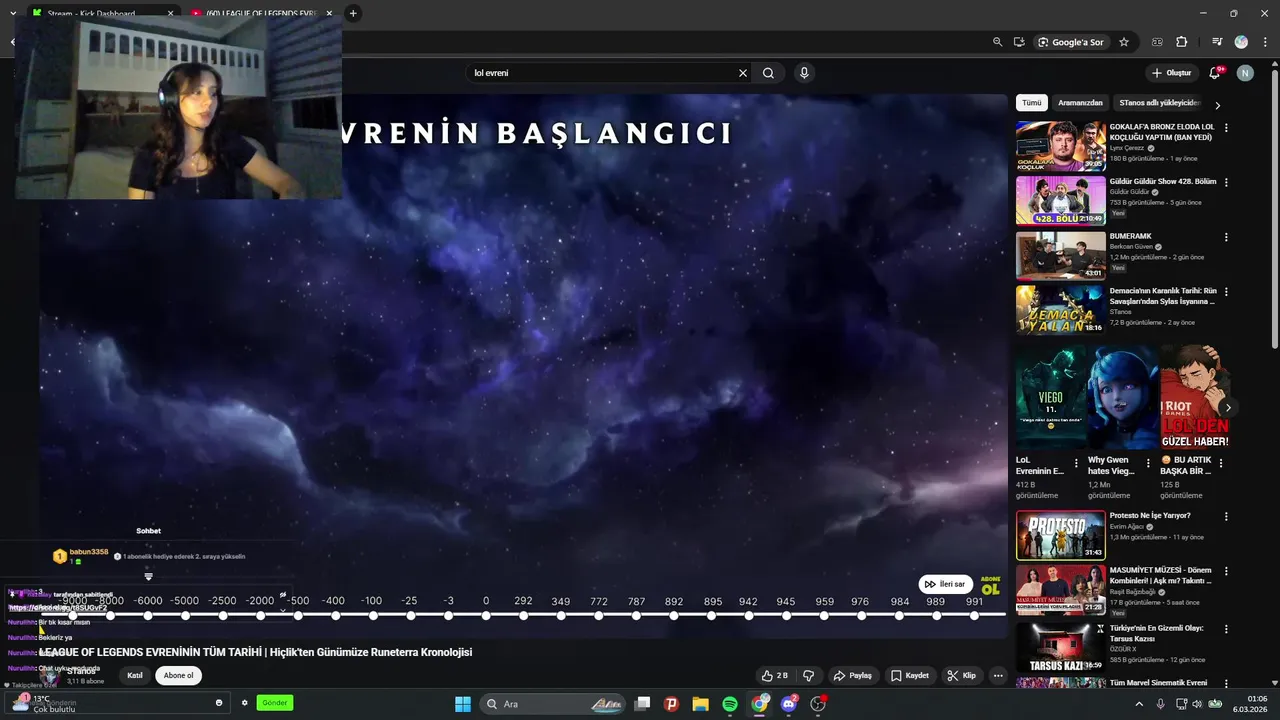This screenshot has height=720, width=1280.
Task: Create a clip with Klip button
Action: tap(962, 675)
